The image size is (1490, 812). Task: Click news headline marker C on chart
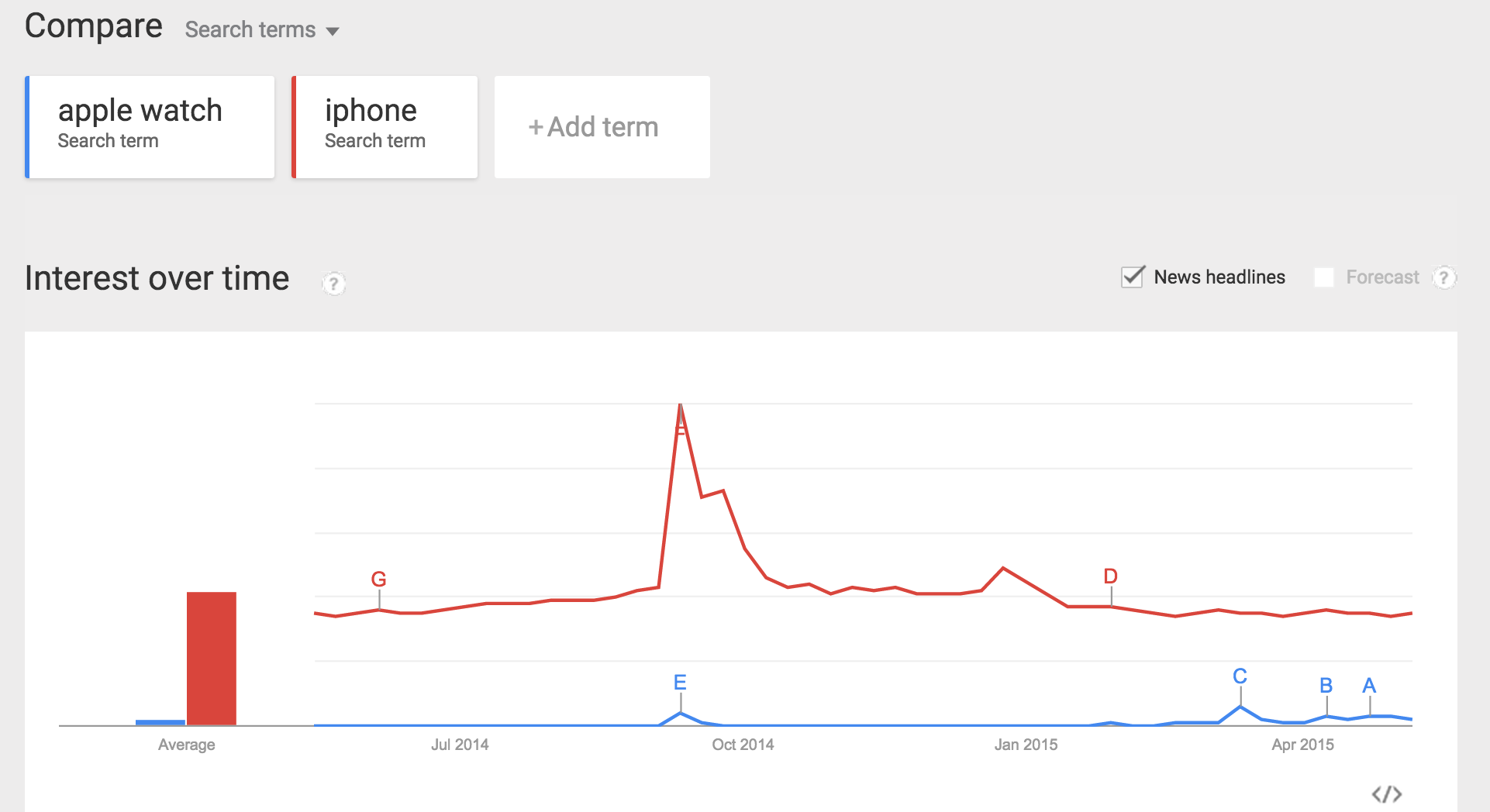click(1240, 676)
